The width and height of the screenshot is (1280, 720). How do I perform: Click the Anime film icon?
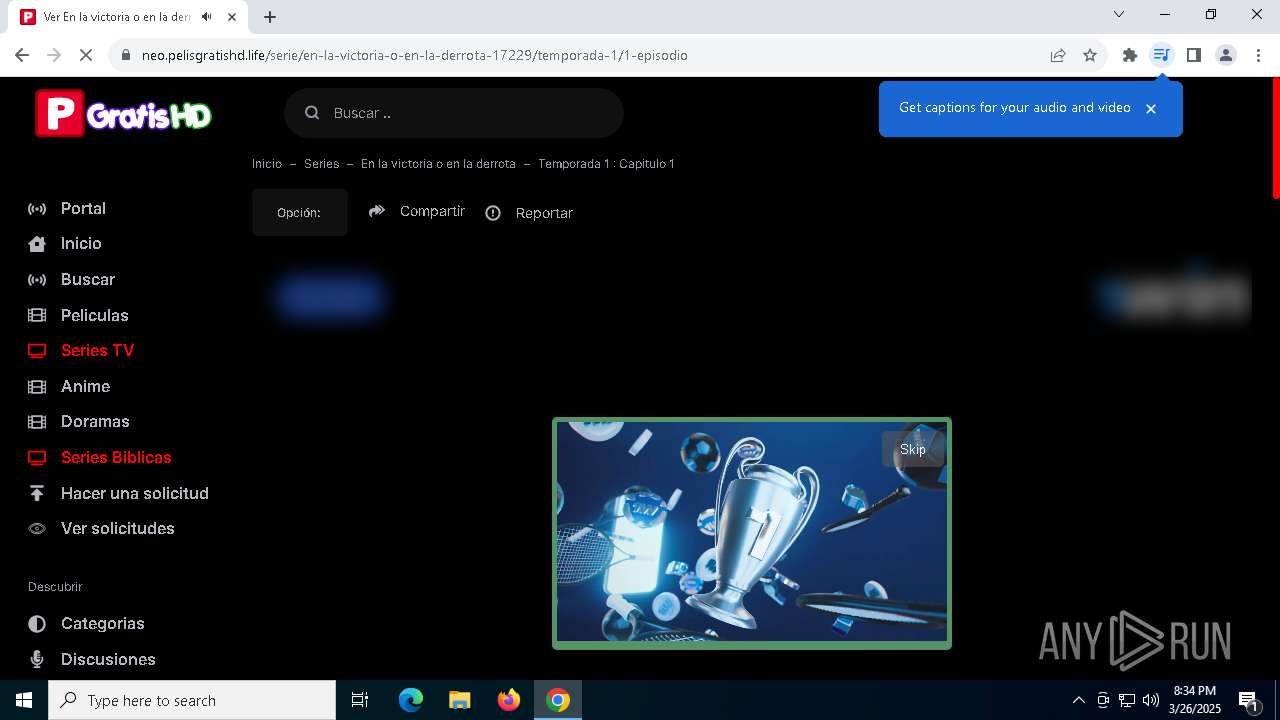[37, 386]
